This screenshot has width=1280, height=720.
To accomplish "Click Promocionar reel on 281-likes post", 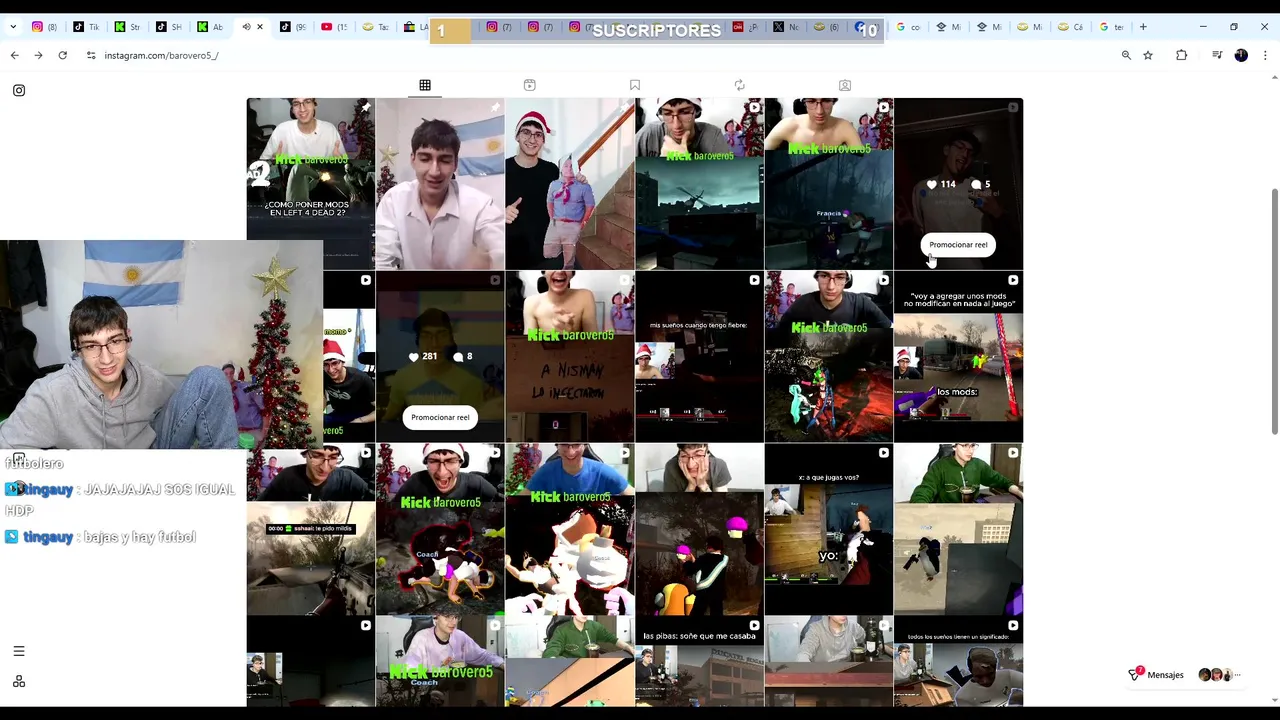I will 440,417.
